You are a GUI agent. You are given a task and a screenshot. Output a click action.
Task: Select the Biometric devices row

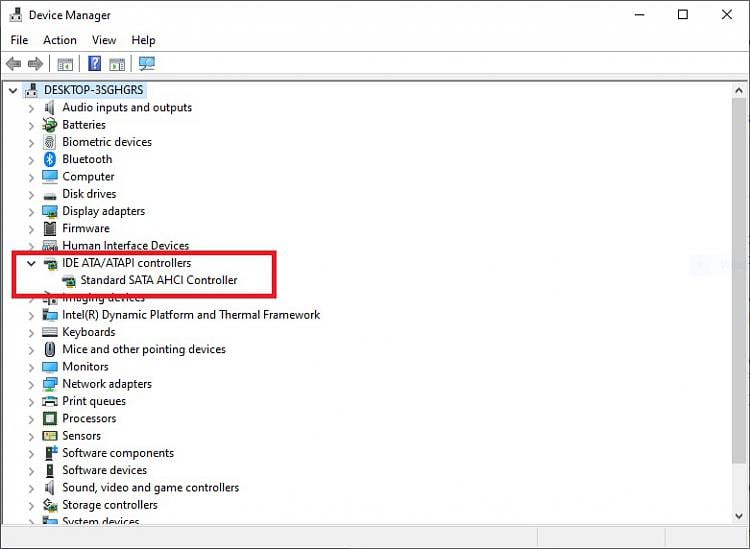click(107, 142)
